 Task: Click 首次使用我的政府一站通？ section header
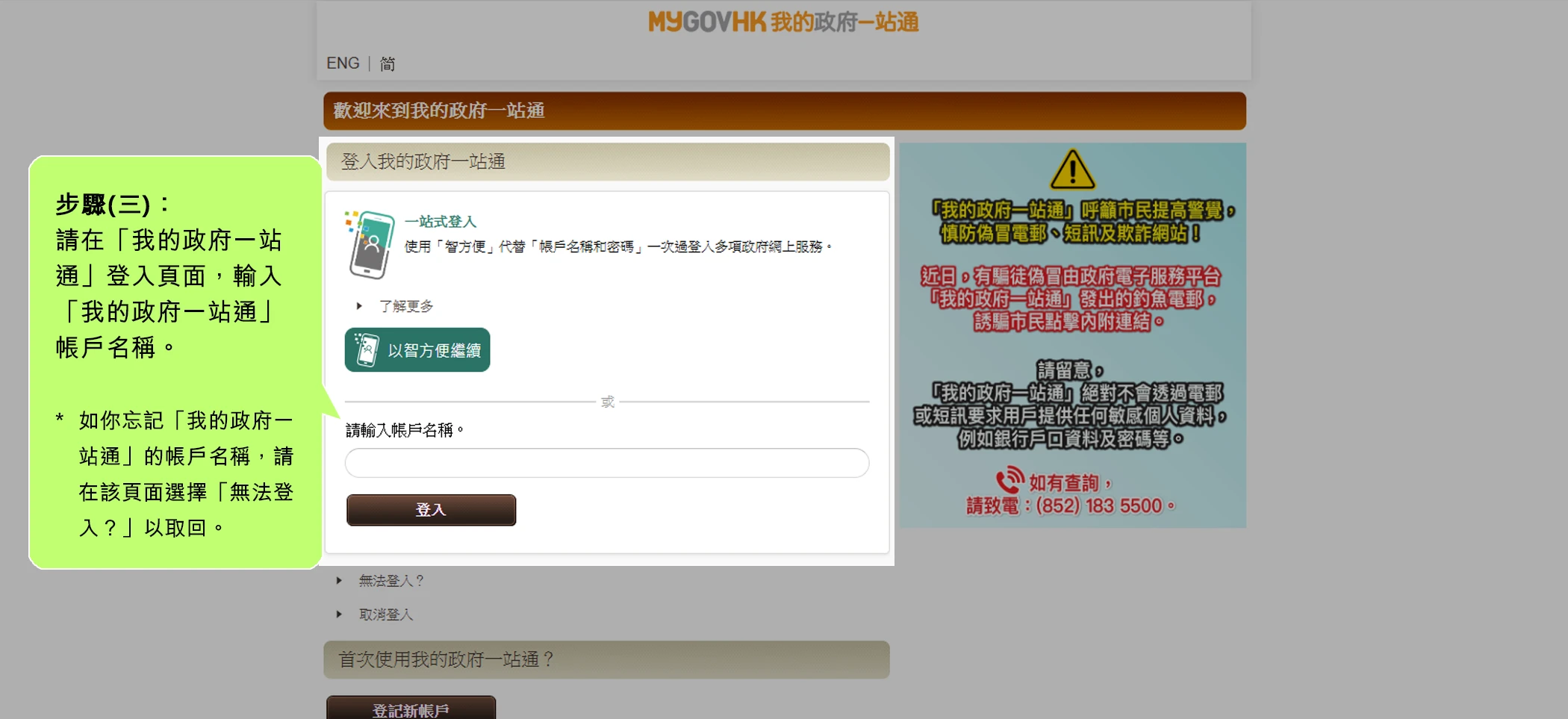[x=606, y=659]
